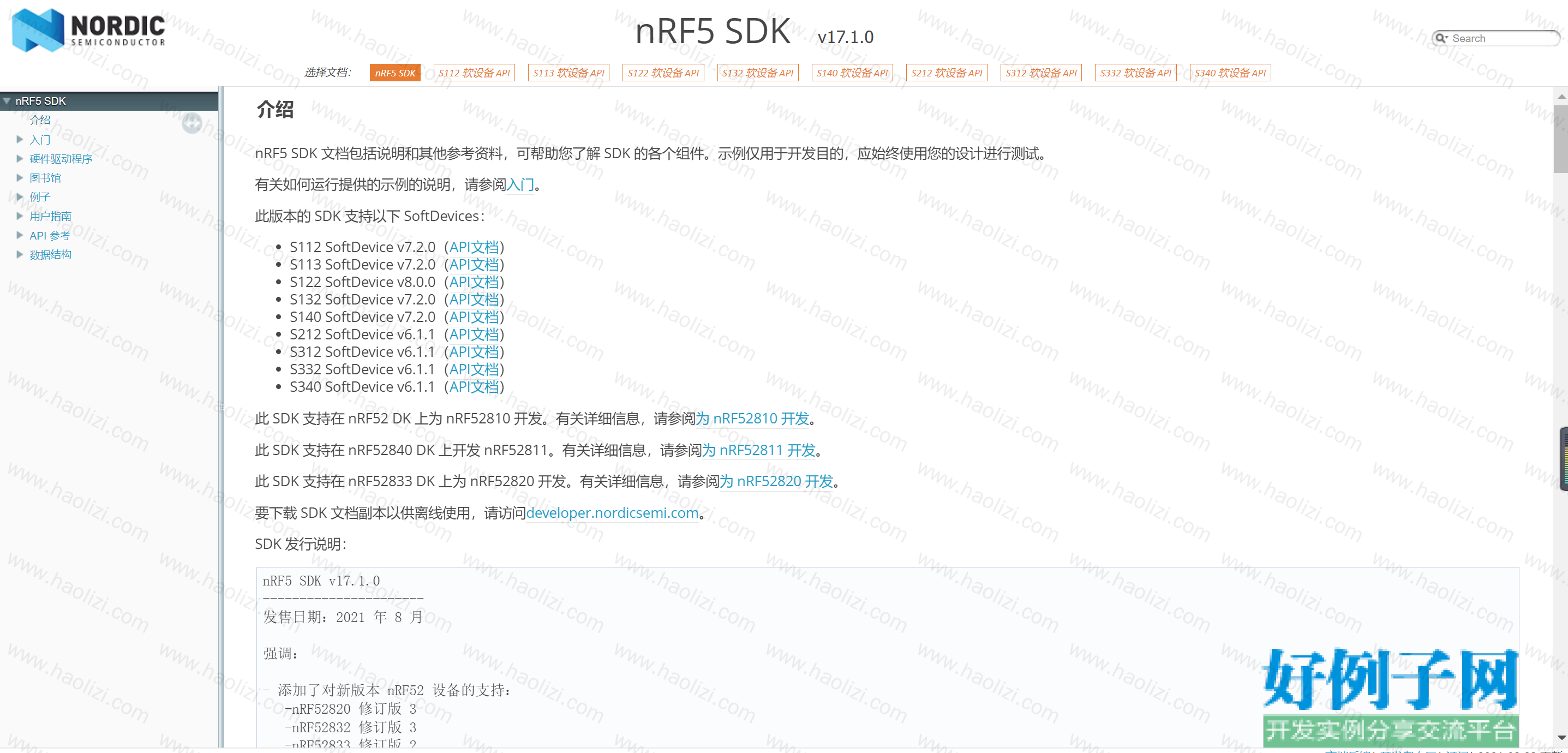Switch to S140 软设备 API tab
Viewport: 1568px width, 753px height.
coord(852,73)
